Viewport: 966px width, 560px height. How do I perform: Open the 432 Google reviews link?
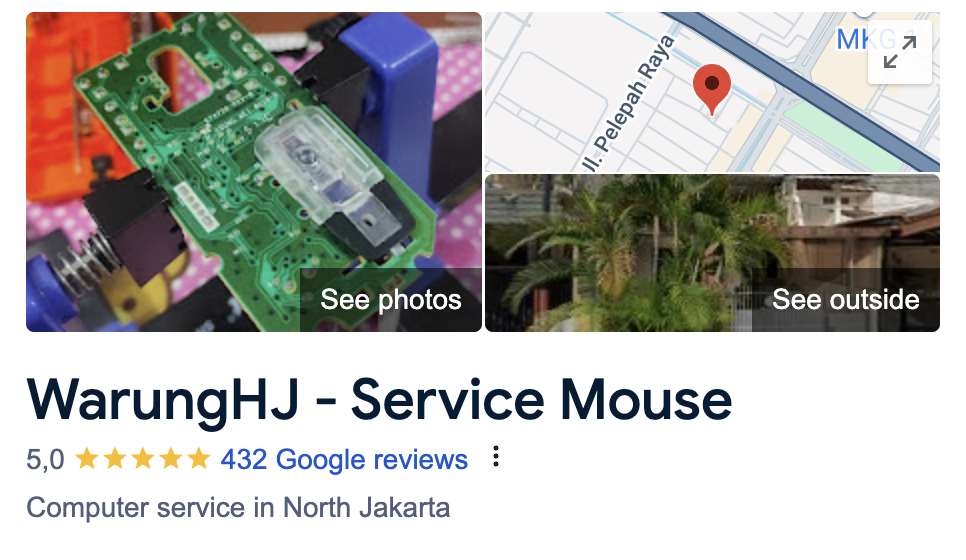pos(344,460)
